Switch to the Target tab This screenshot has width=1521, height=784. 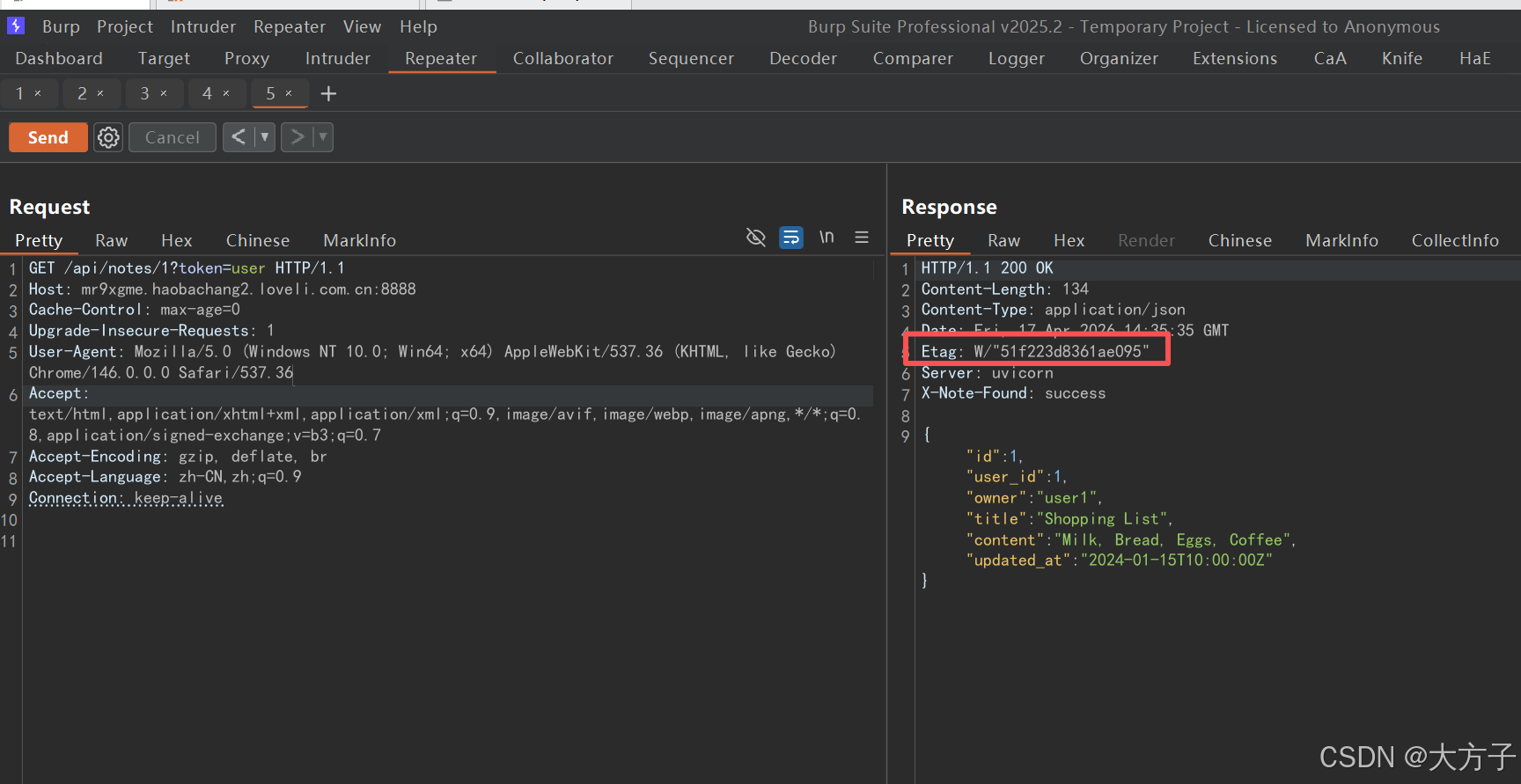(x=164, y=58)
